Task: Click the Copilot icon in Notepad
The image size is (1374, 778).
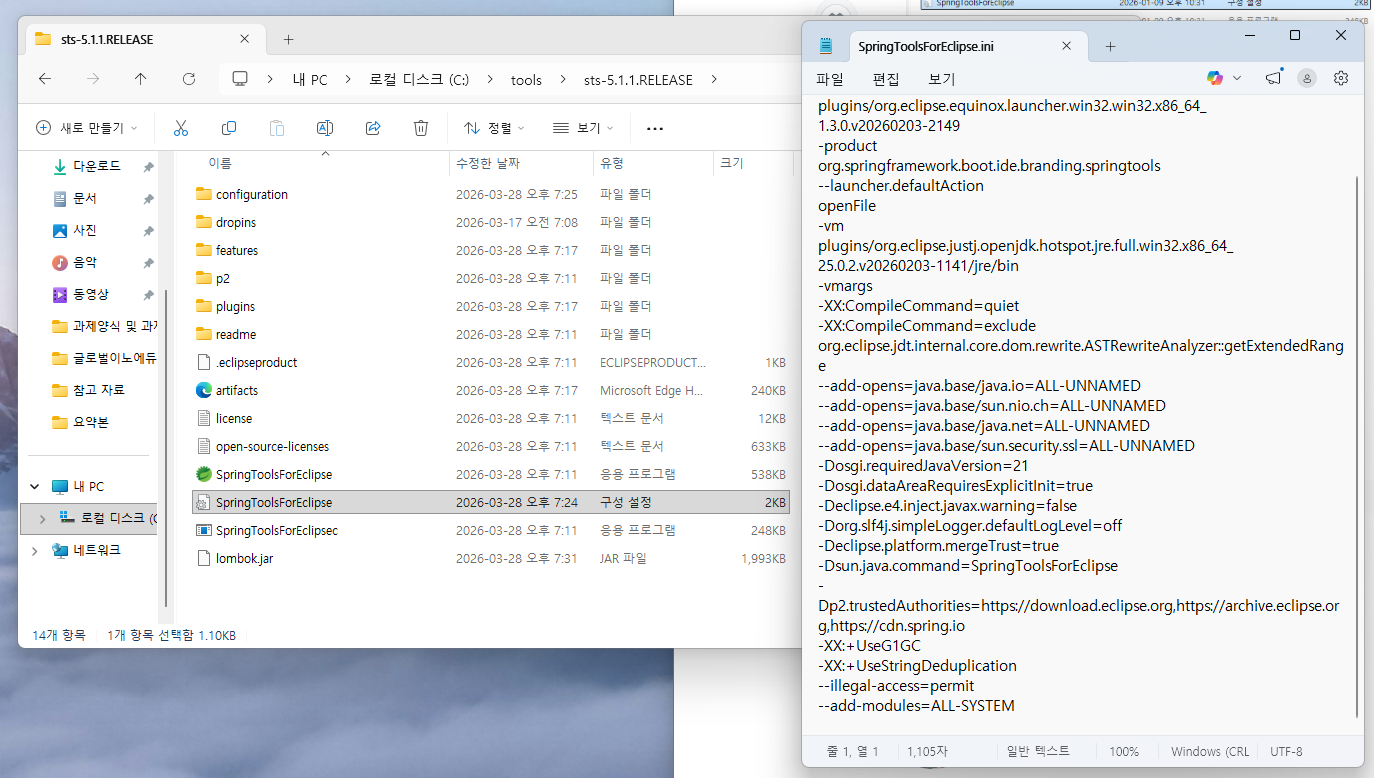Action: pyautogui.click(x=1215, y=78)
